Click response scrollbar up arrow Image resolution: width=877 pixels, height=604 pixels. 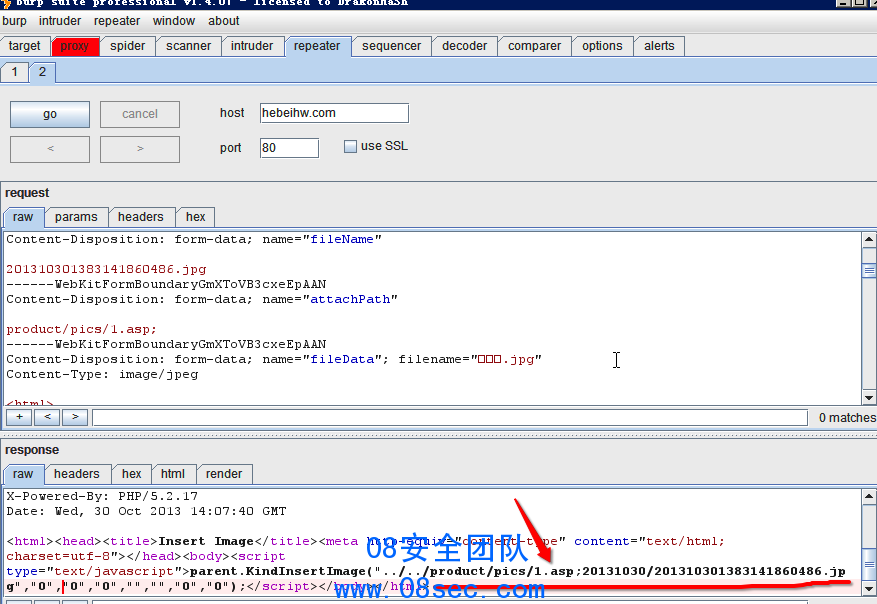(869, 496)
